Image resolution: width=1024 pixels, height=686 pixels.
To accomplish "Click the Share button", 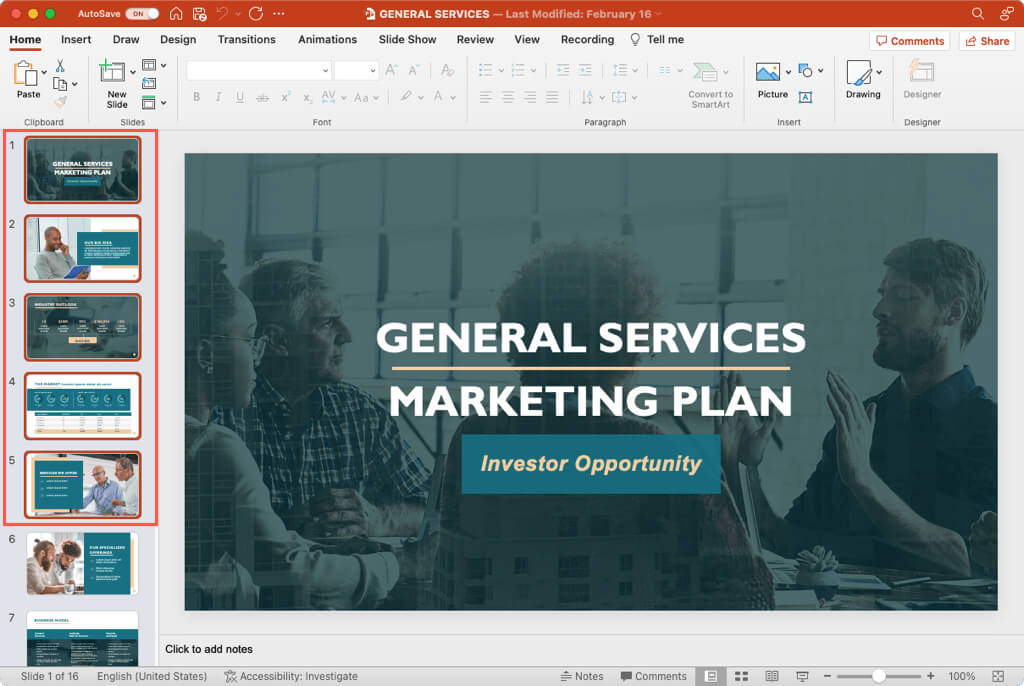I will (x=986, y=41).
